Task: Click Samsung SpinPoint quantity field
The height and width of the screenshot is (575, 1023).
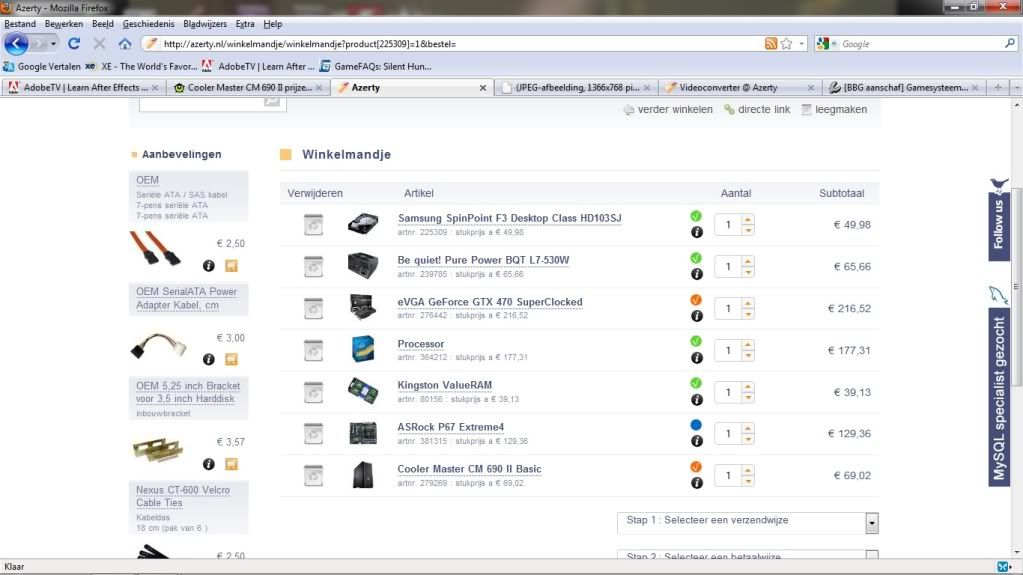Action: (728, 225)
